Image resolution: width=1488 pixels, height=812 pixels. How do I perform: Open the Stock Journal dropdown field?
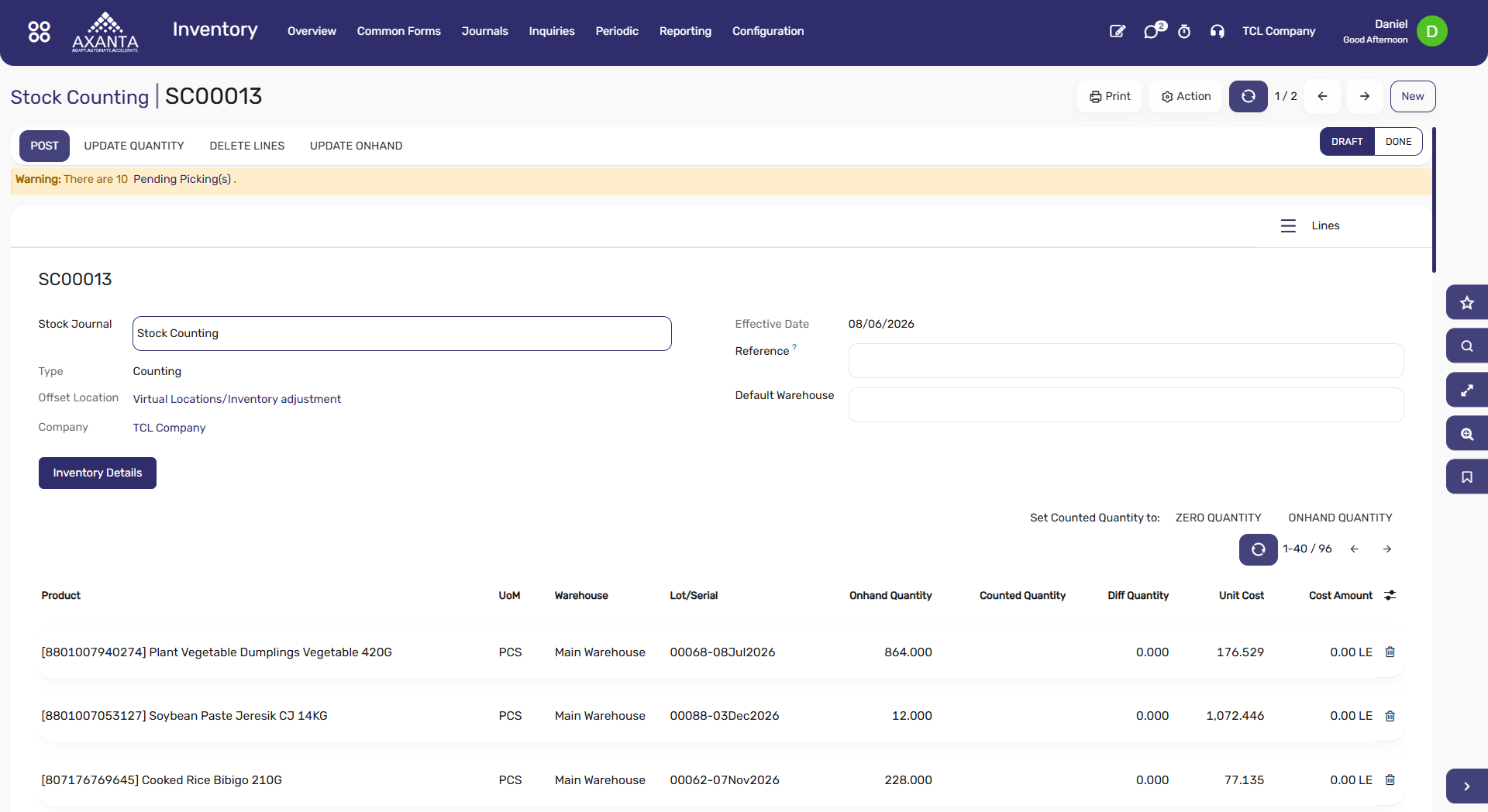401,333
